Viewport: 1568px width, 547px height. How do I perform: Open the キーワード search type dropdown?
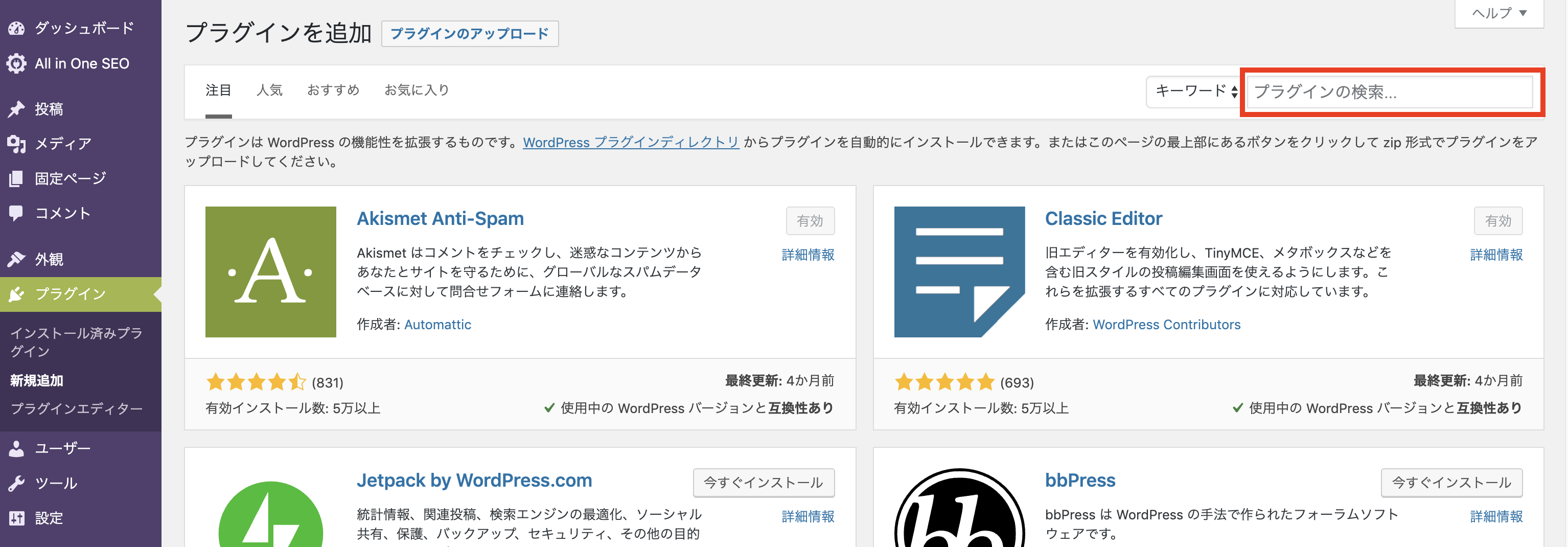tap(1194, 92)
